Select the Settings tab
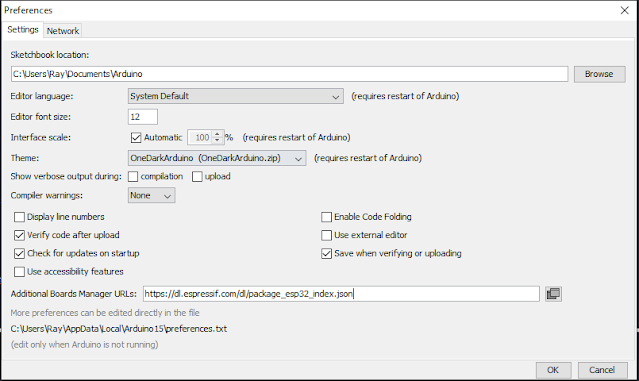The height and width of the screenshot is (381, 639). tap(23, 30)
